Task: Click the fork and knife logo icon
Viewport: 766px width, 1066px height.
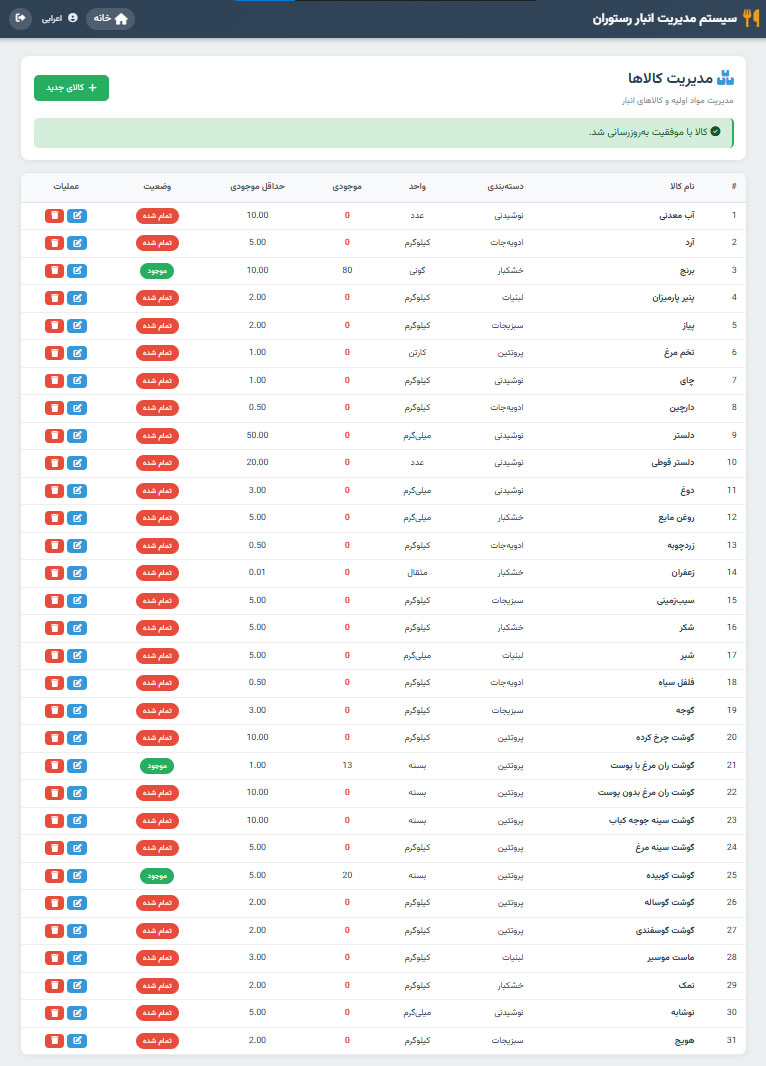Action: click(750, 18)
